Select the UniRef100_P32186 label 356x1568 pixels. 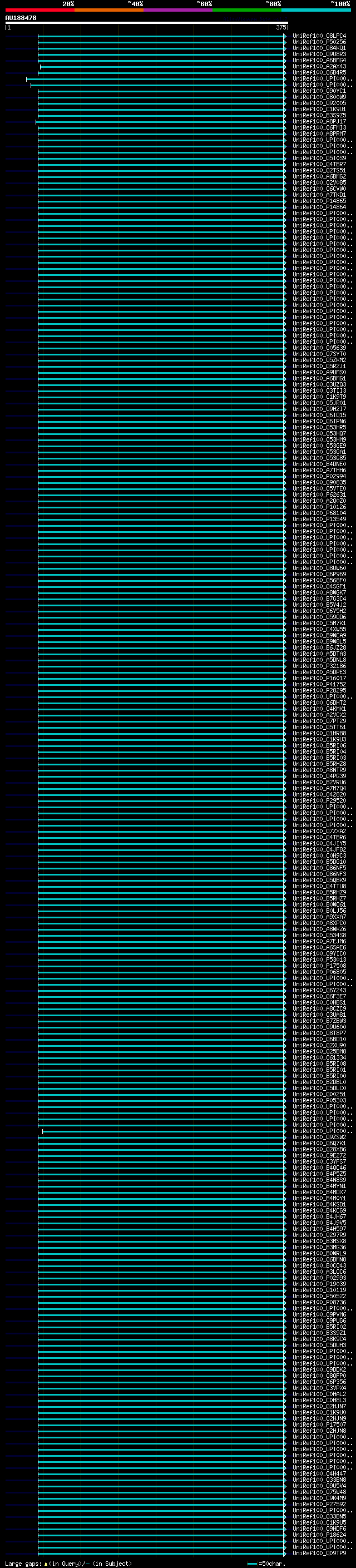point(319,666)
